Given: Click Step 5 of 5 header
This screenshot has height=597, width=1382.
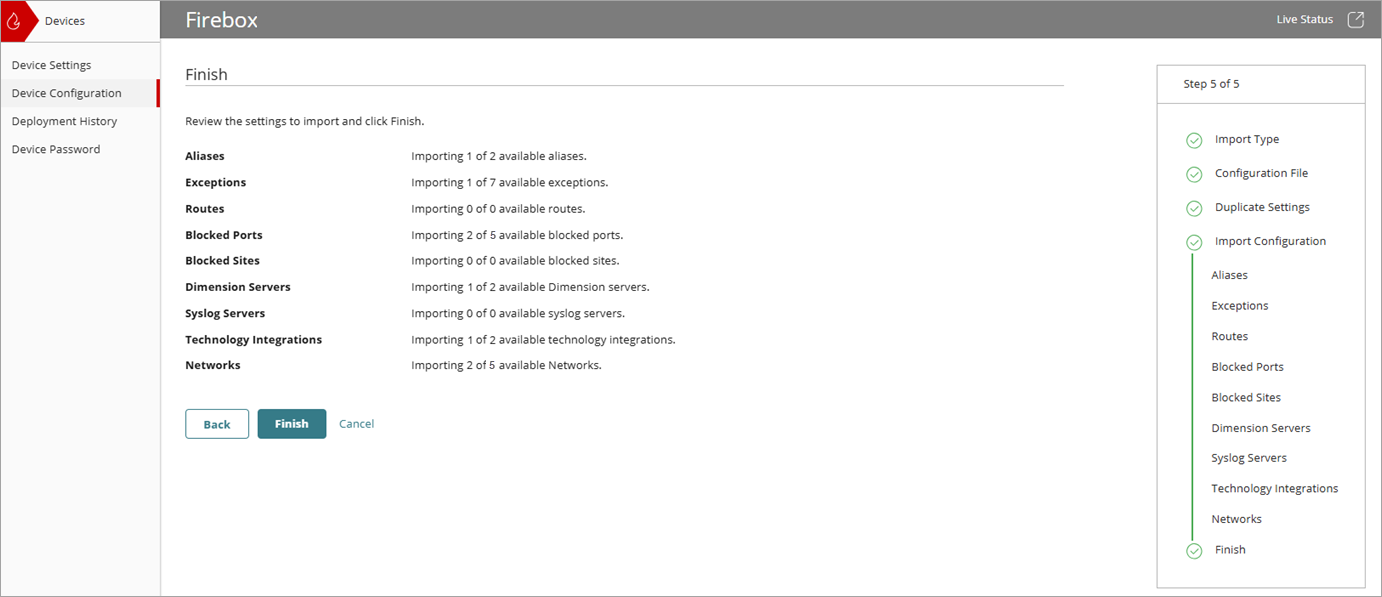Looking at the screenshot, I should point(1211,84).
